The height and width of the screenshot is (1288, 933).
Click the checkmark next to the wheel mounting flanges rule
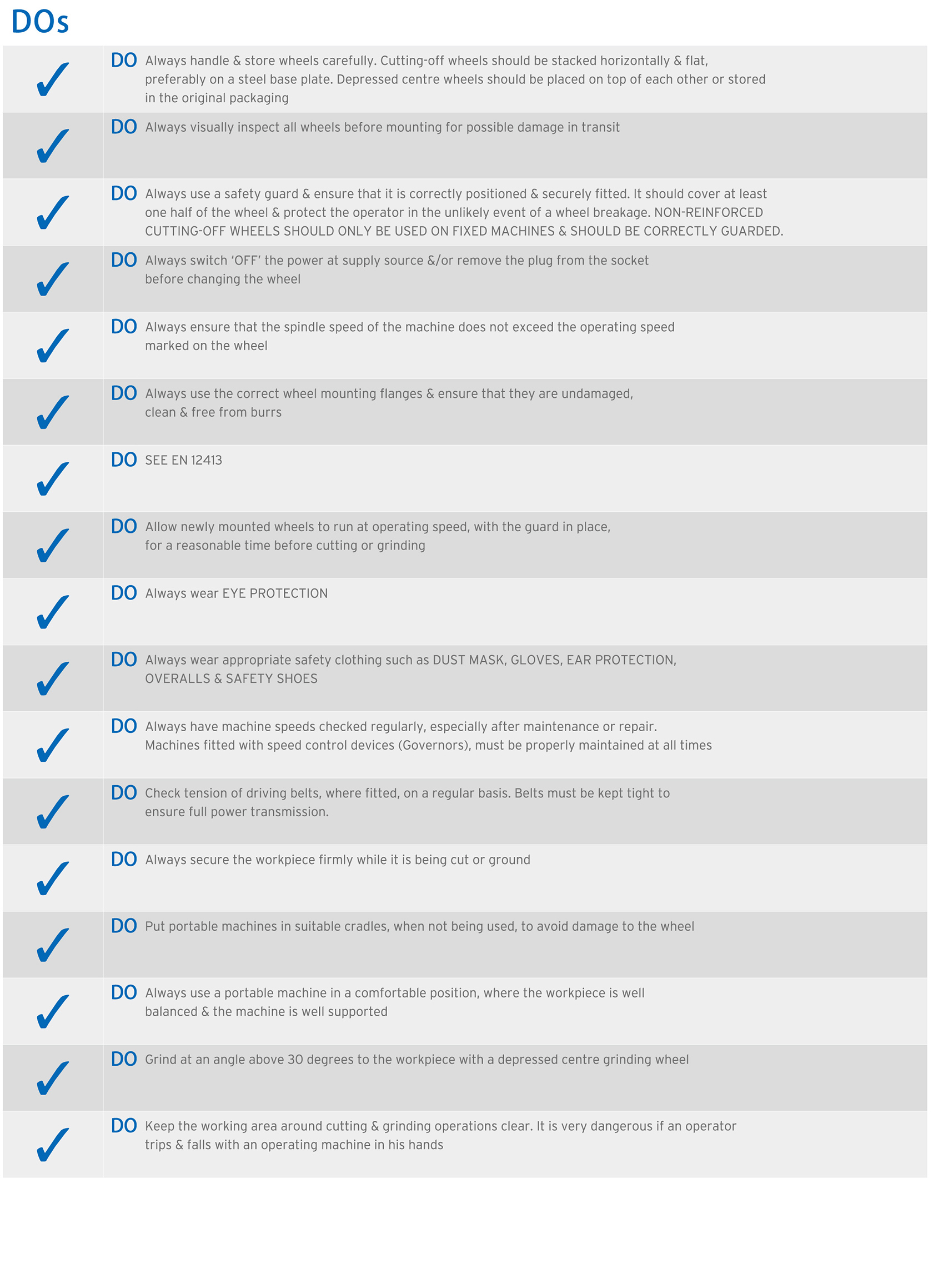coord(53,412)
